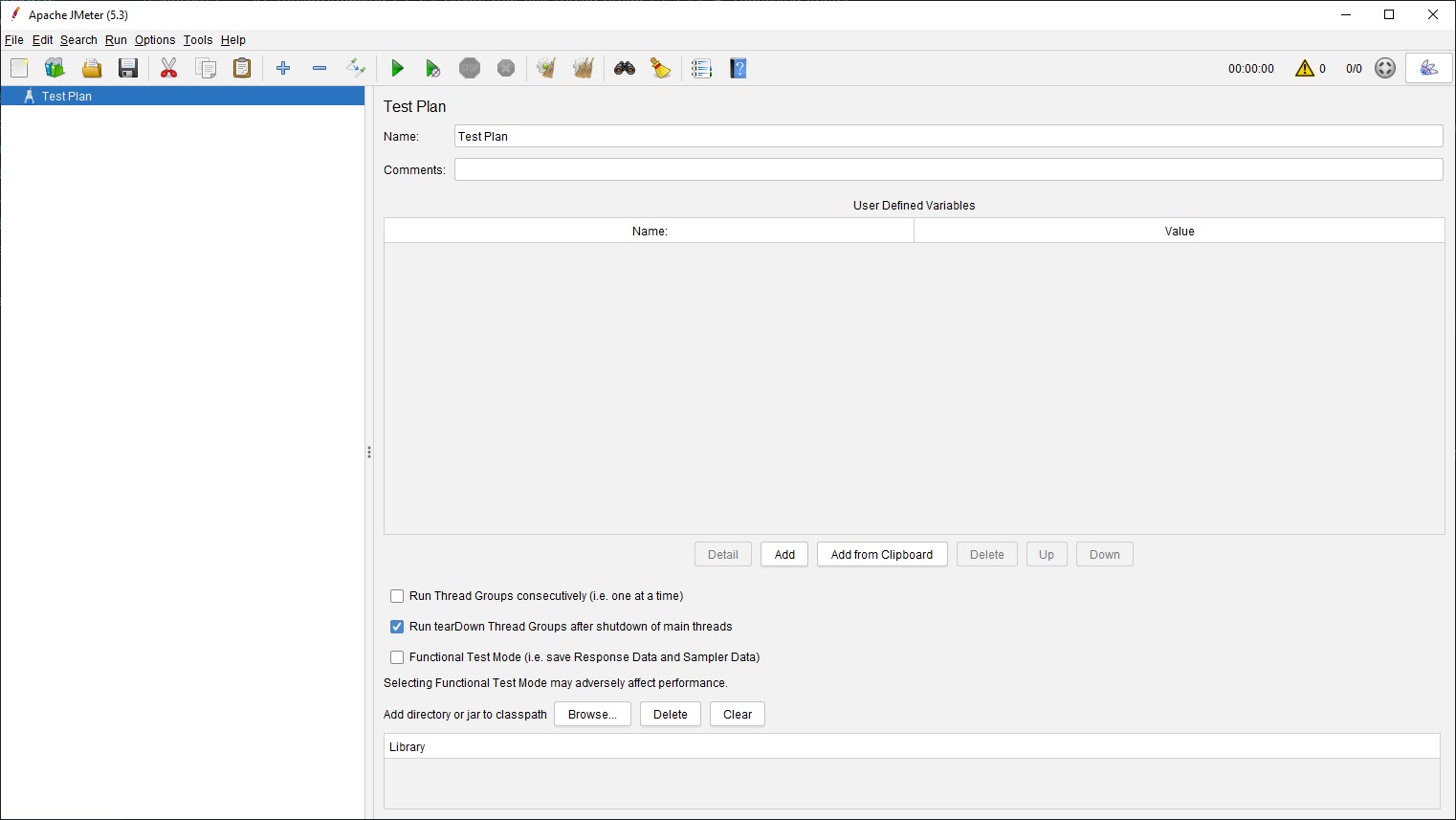Screen dimensions: 1456x820
Task: Open Help via question-mark book icon
Action: (x=739, y=68)
